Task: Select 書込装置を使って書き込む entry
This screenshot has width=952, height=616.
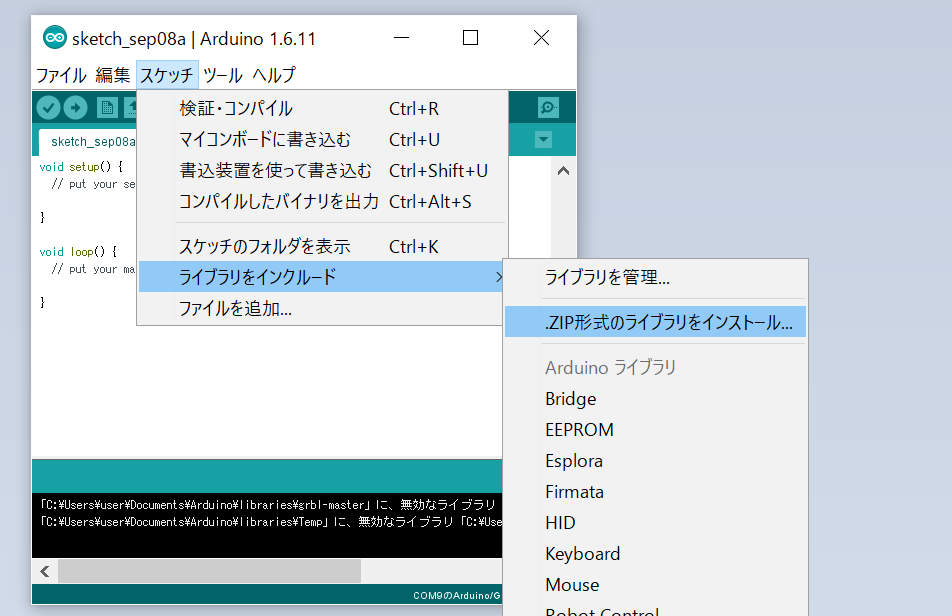Action: [322, 171]
